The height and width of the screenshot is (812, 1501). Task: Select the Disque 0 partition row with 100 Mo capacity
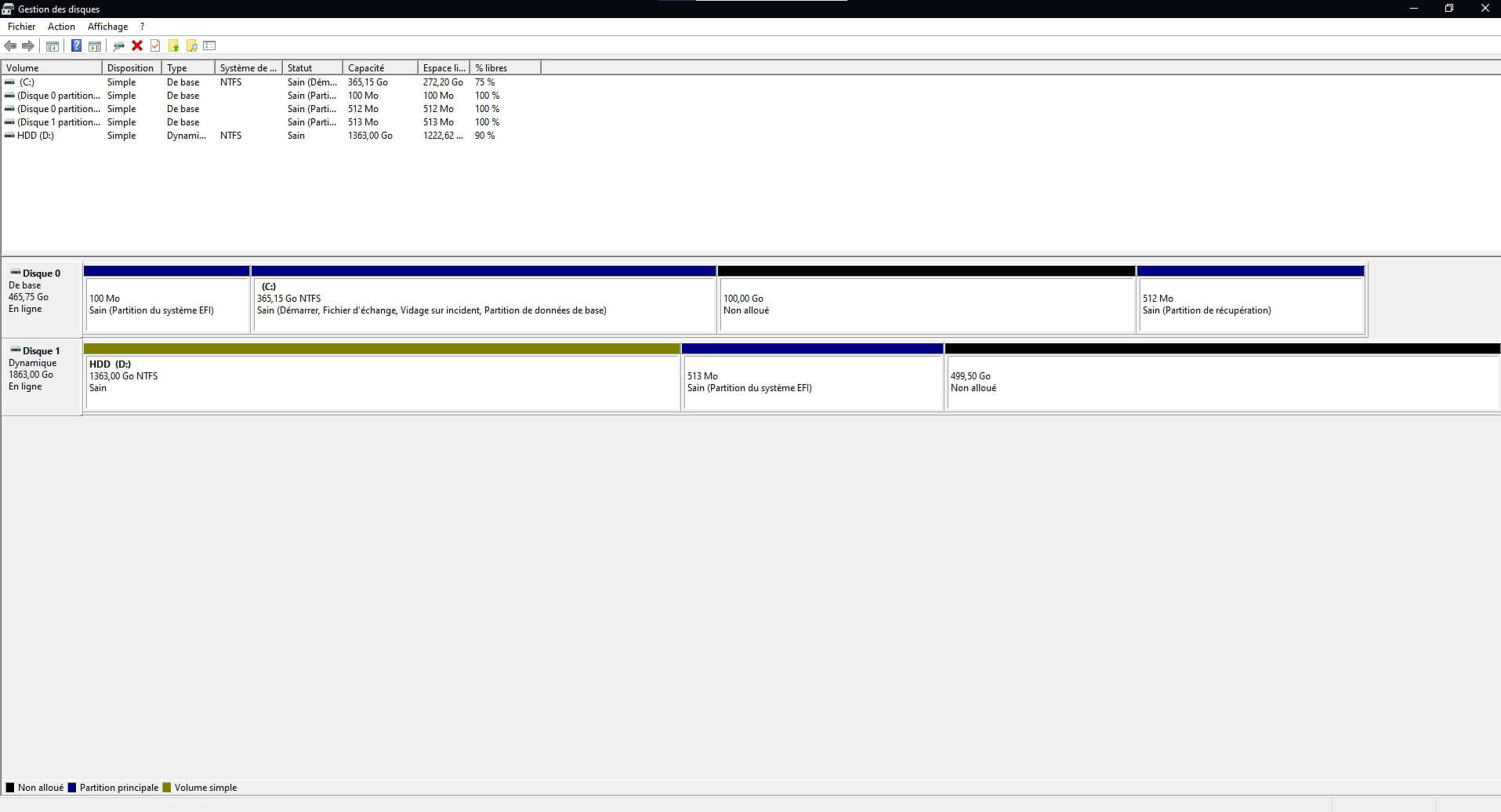pos(271,96)
